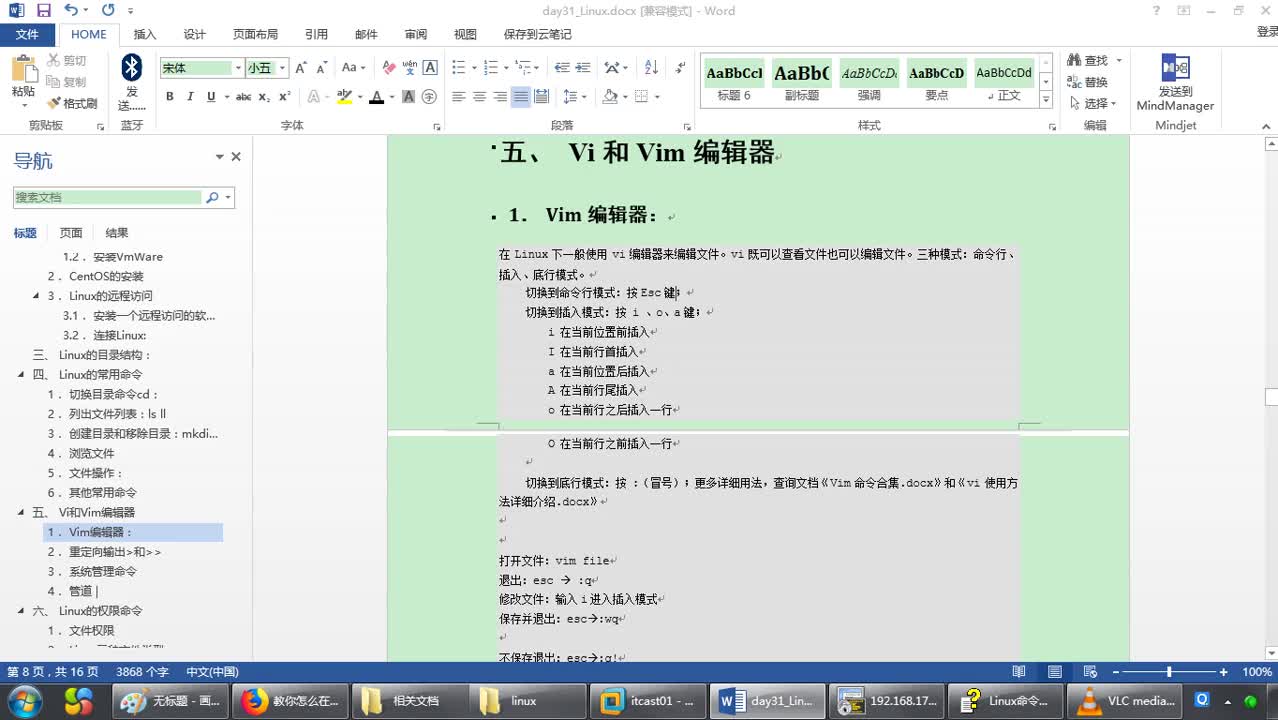The image size is (1278, 720).
Task: Apply the 副标题 (Subtitle) style
Action: tap(802, 82)
